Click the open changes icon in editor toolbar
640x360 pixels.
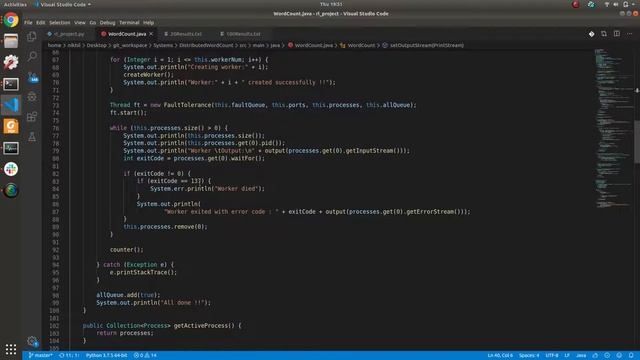pyautogui.click(x=604, y=34)
